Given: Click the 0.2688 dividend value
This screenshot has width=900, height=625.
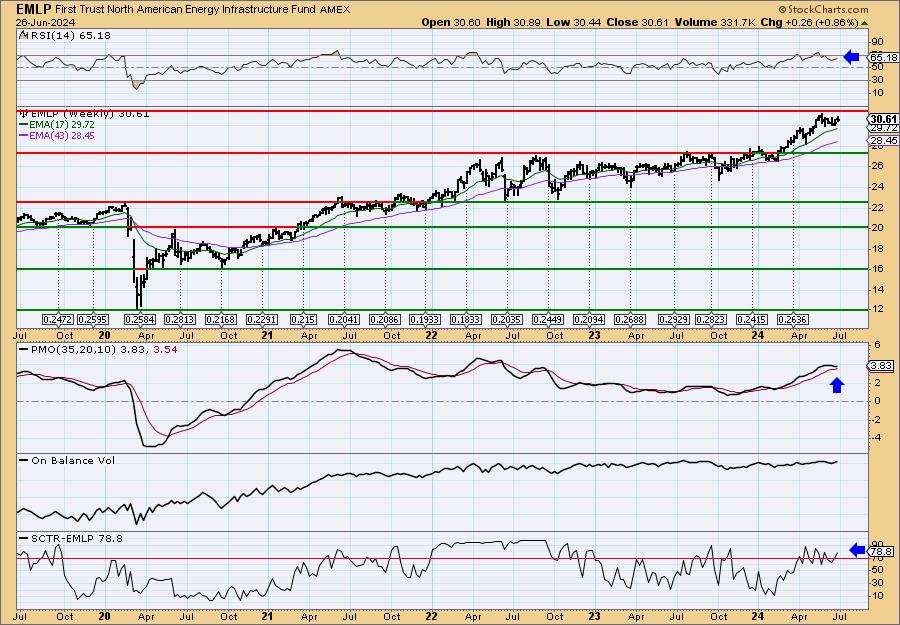Looking at the screenshot, I should tap(630, 319).
